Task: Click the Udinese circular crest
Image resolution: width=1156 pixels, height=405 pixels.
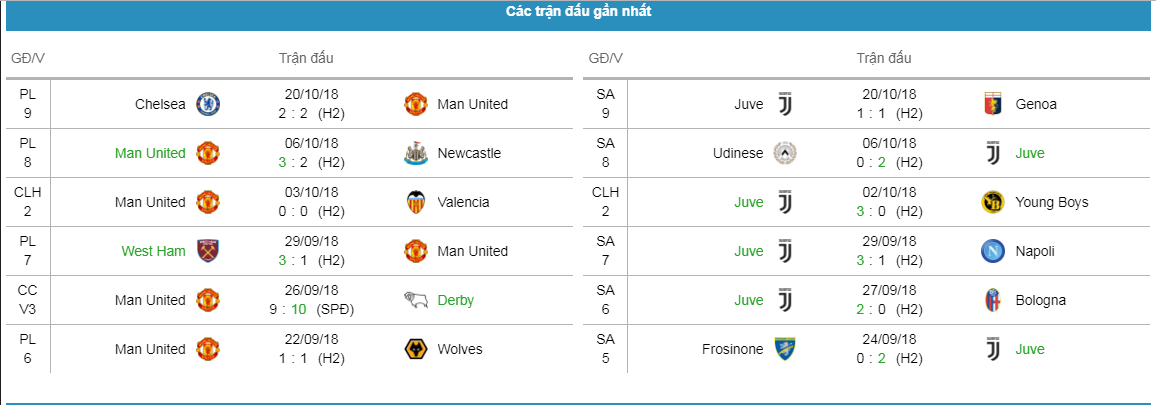Action: click(785, 153)
